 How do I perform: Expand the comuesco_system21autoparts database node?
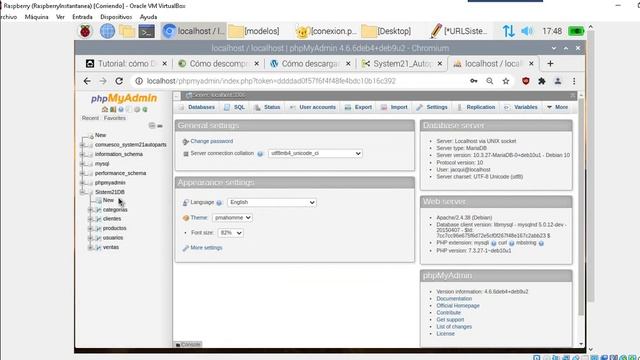82,145
